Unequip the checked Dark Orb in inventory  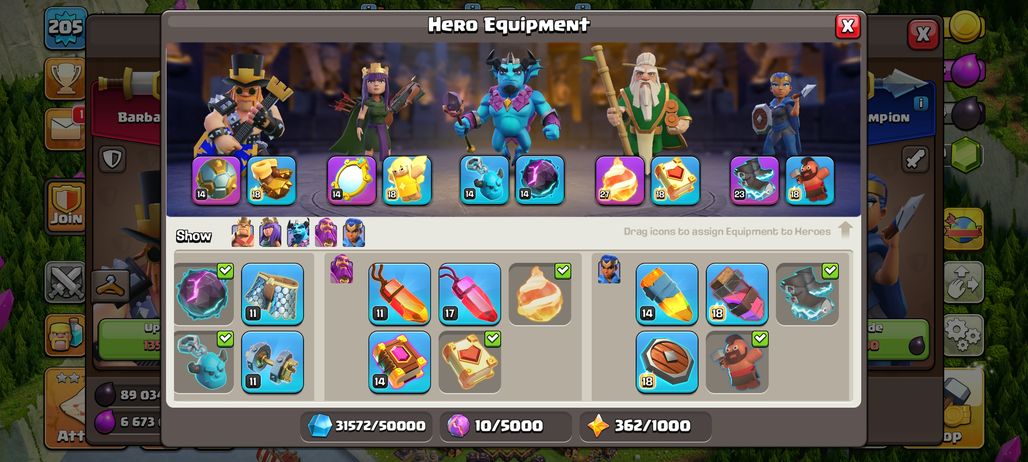point(204,294)
